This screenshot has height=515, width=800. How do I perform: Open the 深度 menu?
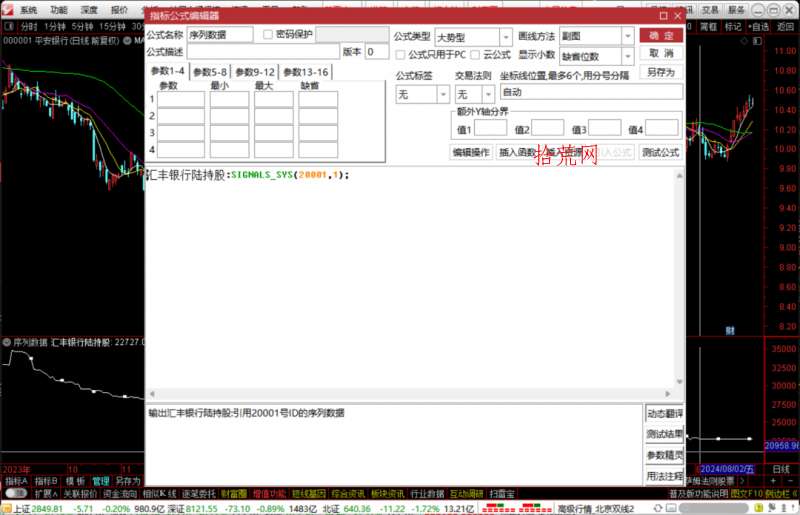click(89, 10)
